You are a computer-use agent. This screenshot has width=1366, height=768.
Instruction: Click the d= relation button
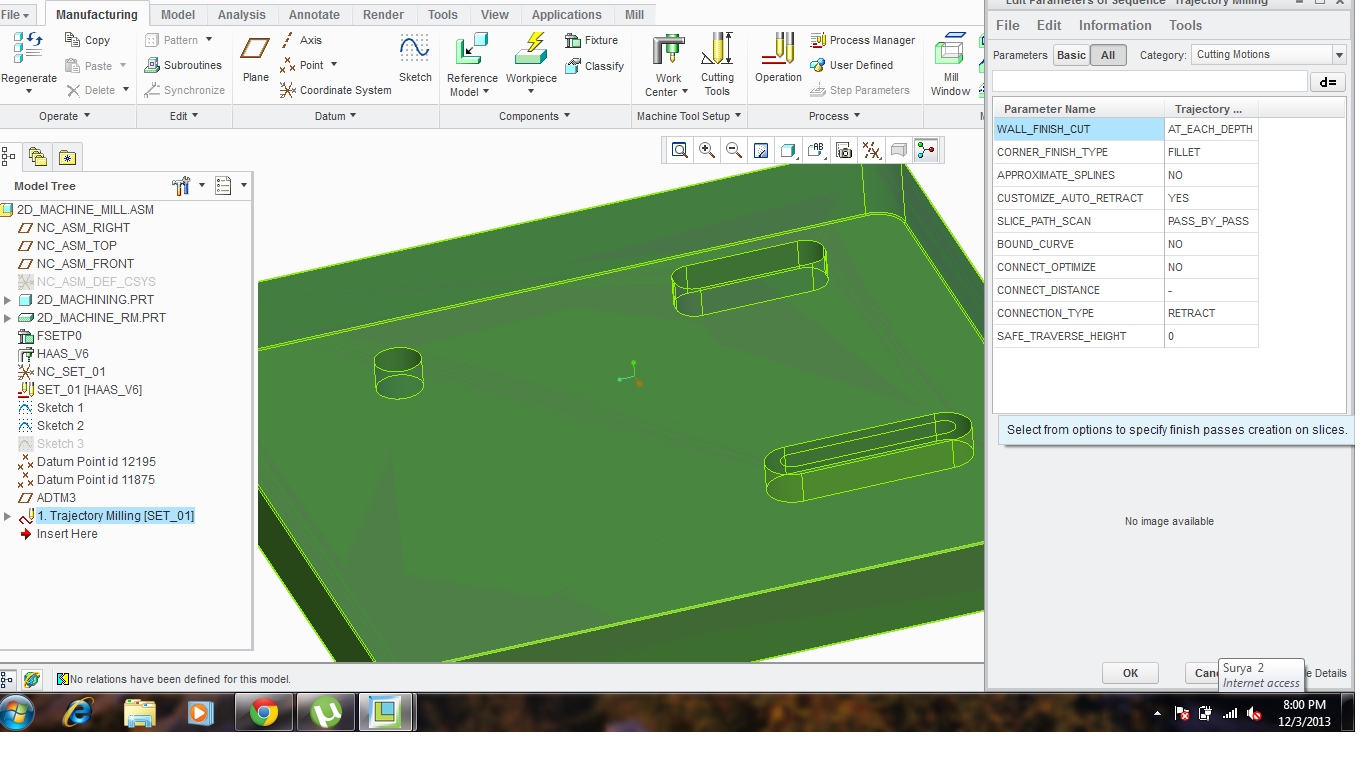pos(1327,82)
